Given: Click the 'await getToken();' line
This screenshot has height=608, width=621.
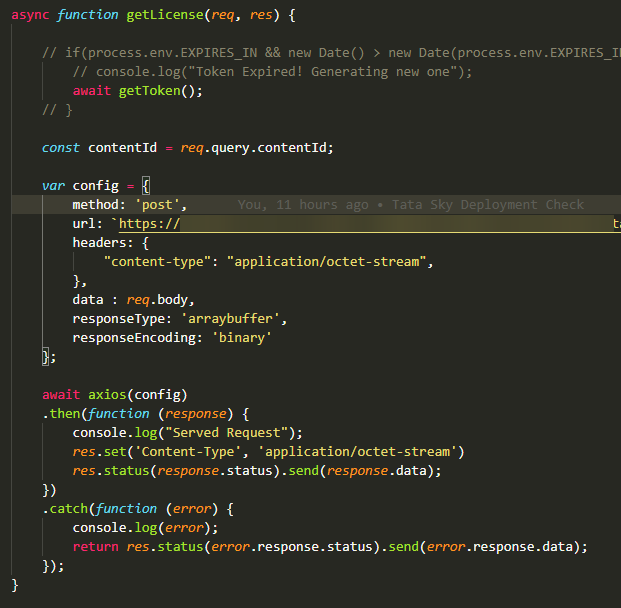Looking at the screenshot, I should click(x=137, y=91).
